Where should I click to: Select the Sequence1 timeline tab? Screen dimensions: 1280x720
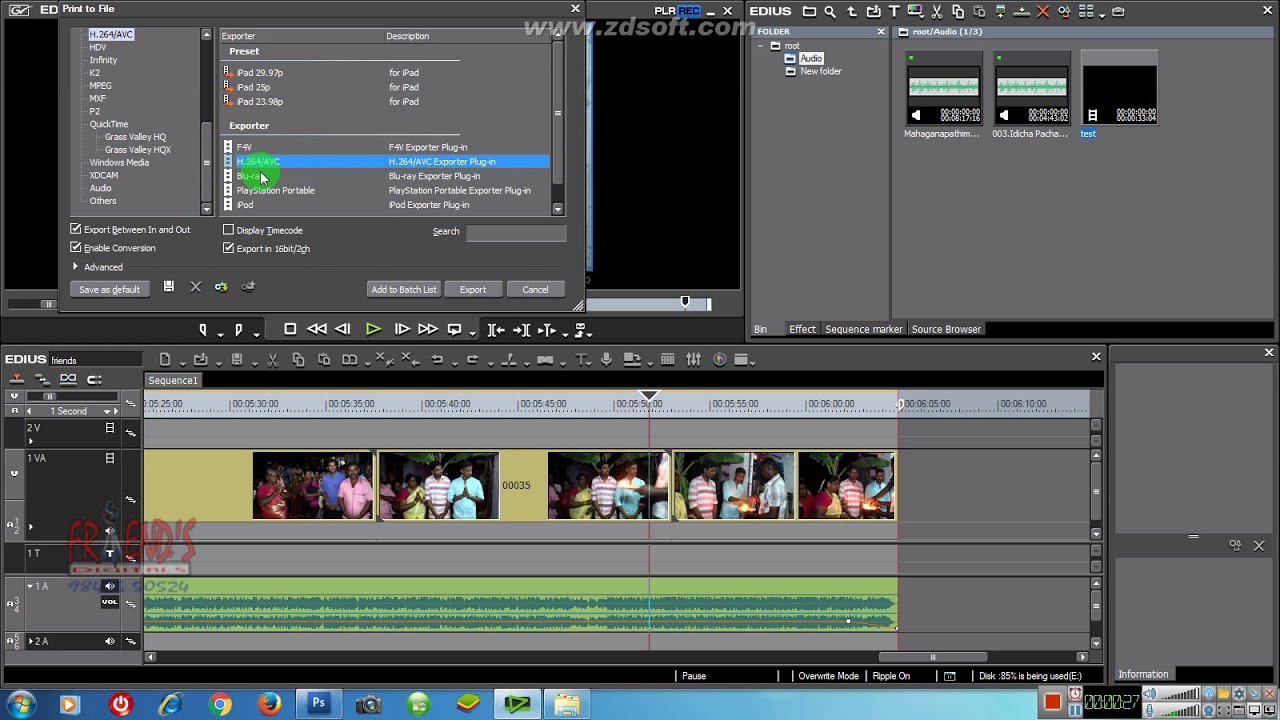coord(173,380)
